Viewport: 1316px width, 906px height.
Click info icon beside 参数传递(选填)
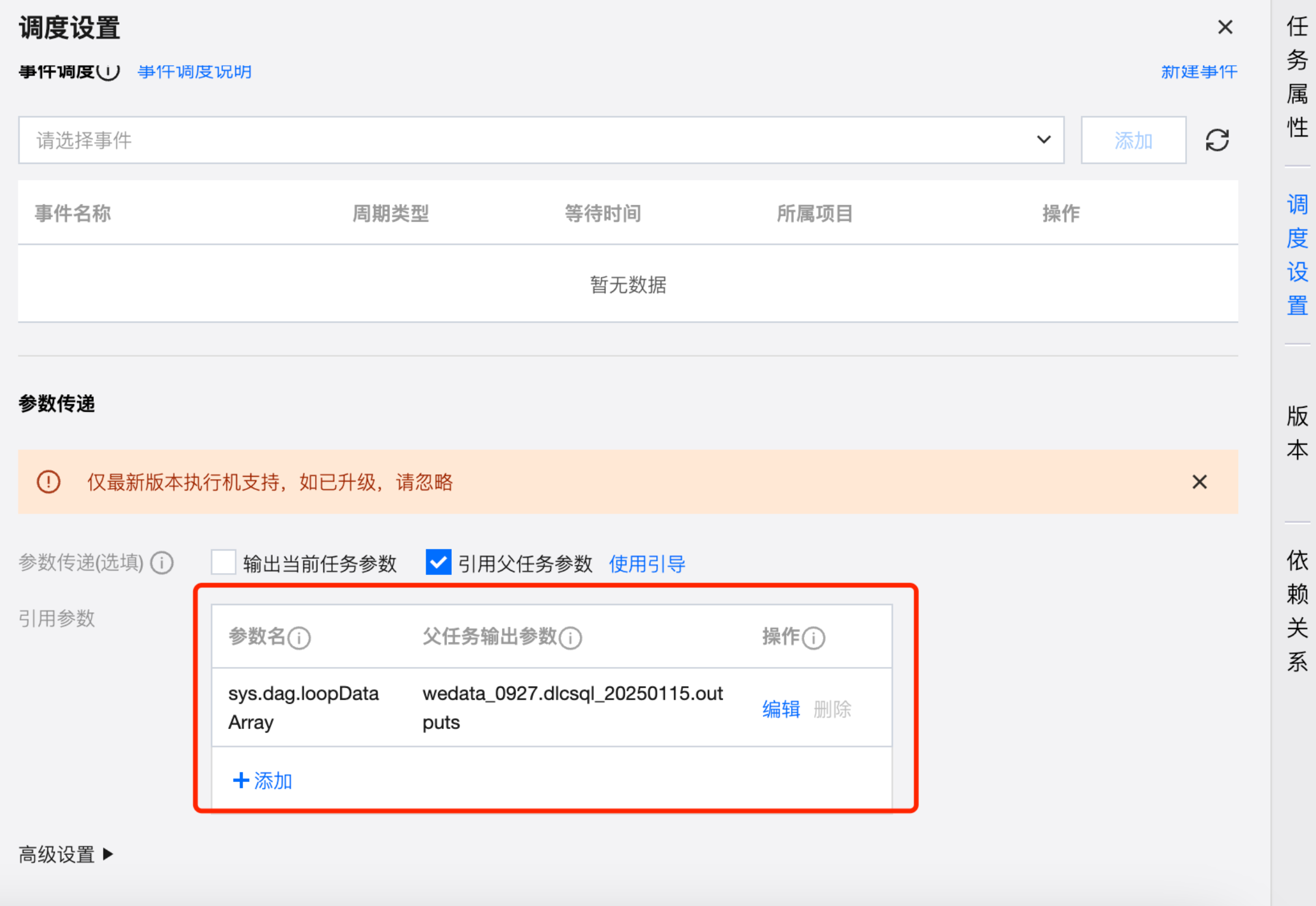coord(162,562)
